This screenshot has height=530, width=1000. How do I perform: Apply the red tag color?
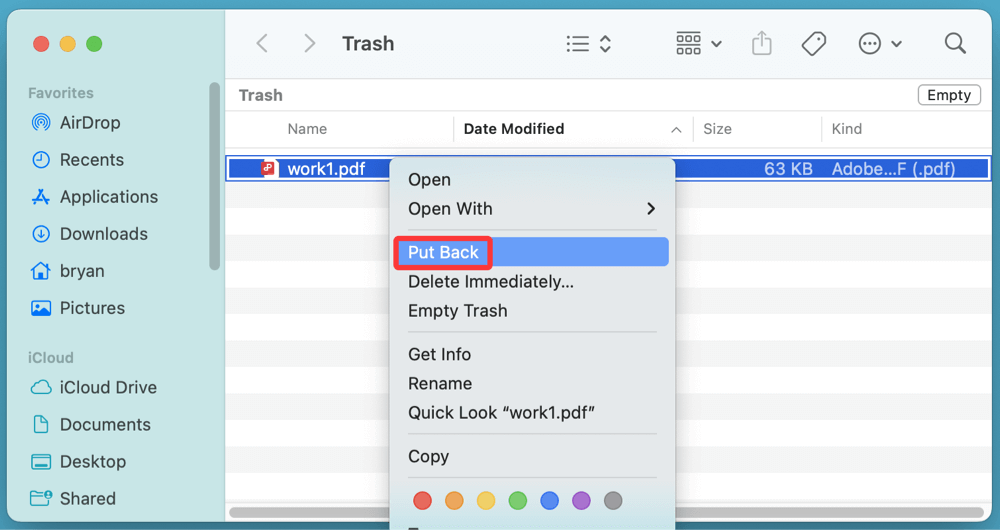point(422,501)
